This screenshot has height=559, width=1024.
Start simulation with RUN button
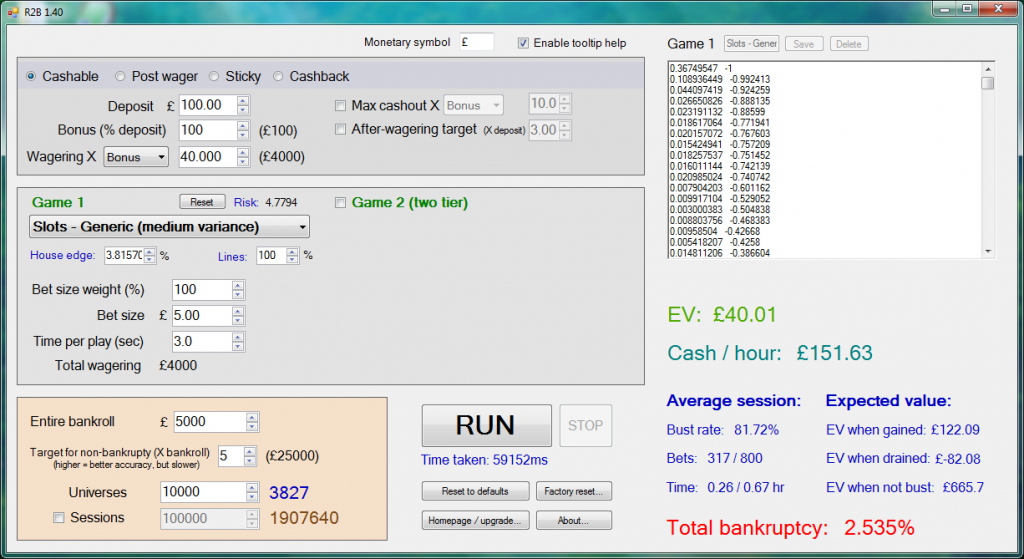click(486, 425)
